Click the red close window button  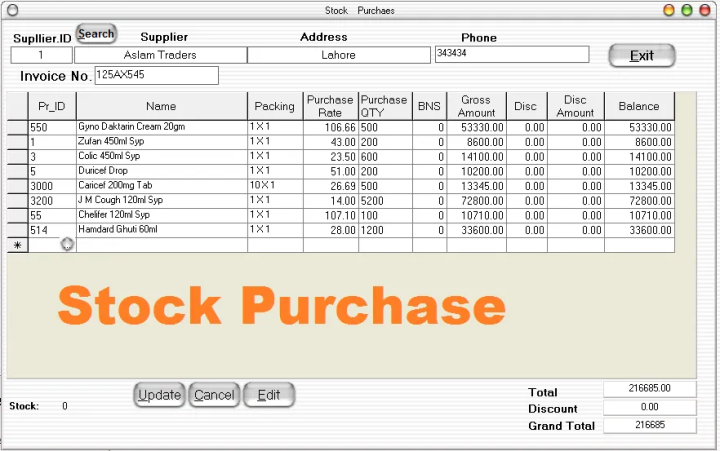click(x=705, y=10)
